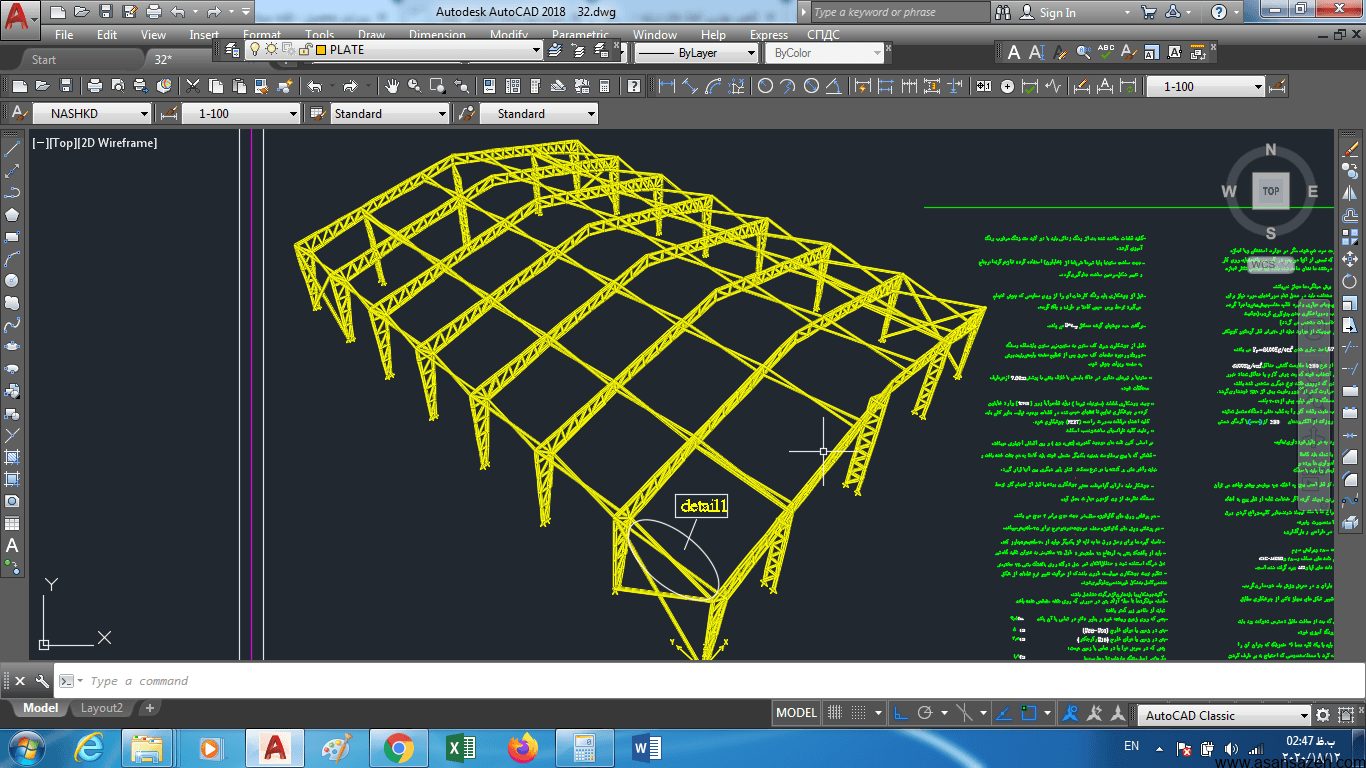
Task: Toggle grid display in status bar
Action: (x=835, y=713)
